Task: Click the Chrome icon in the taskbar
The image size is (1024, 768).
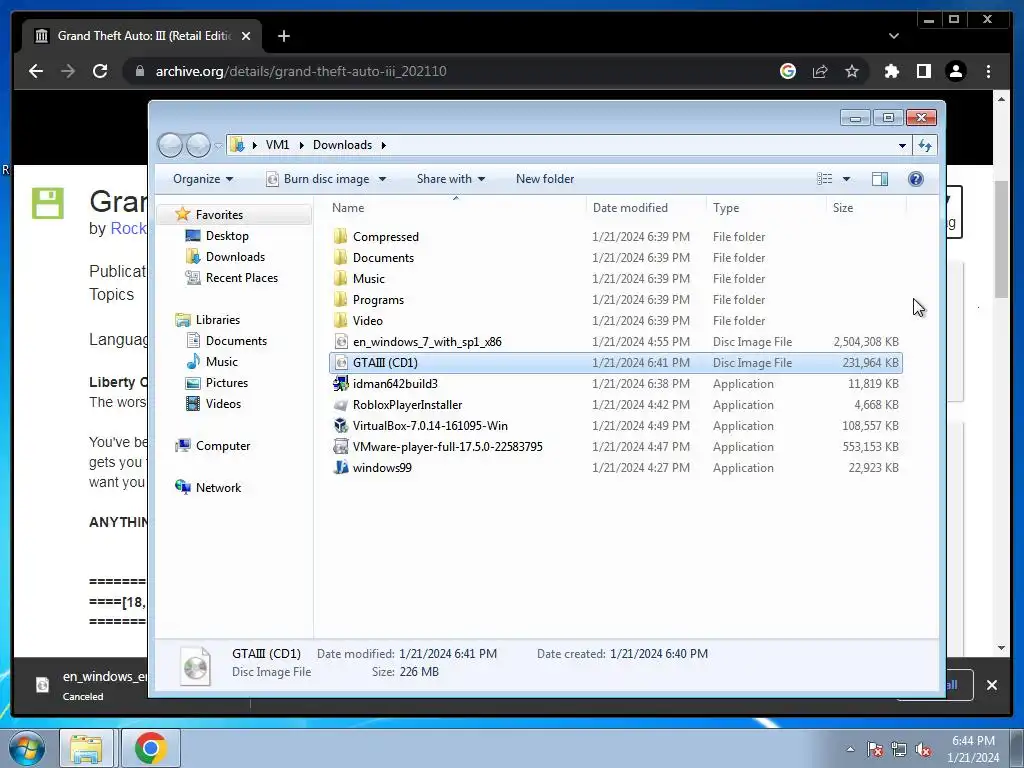Action: (x=151, y=748)
